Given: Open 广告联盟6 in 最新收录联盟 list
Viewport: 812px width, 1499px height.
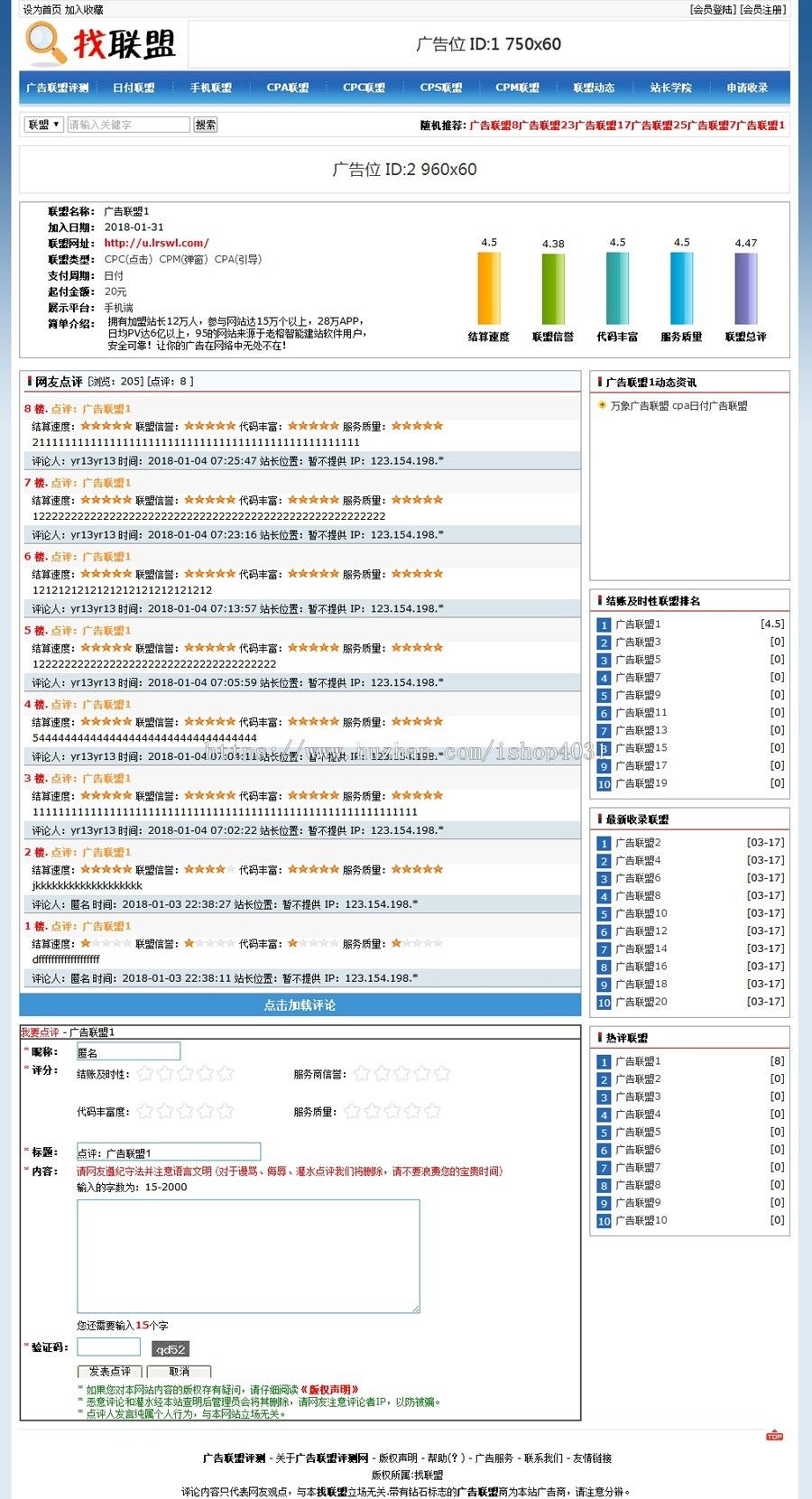Looking at the screenshot, I should point(638,878).
